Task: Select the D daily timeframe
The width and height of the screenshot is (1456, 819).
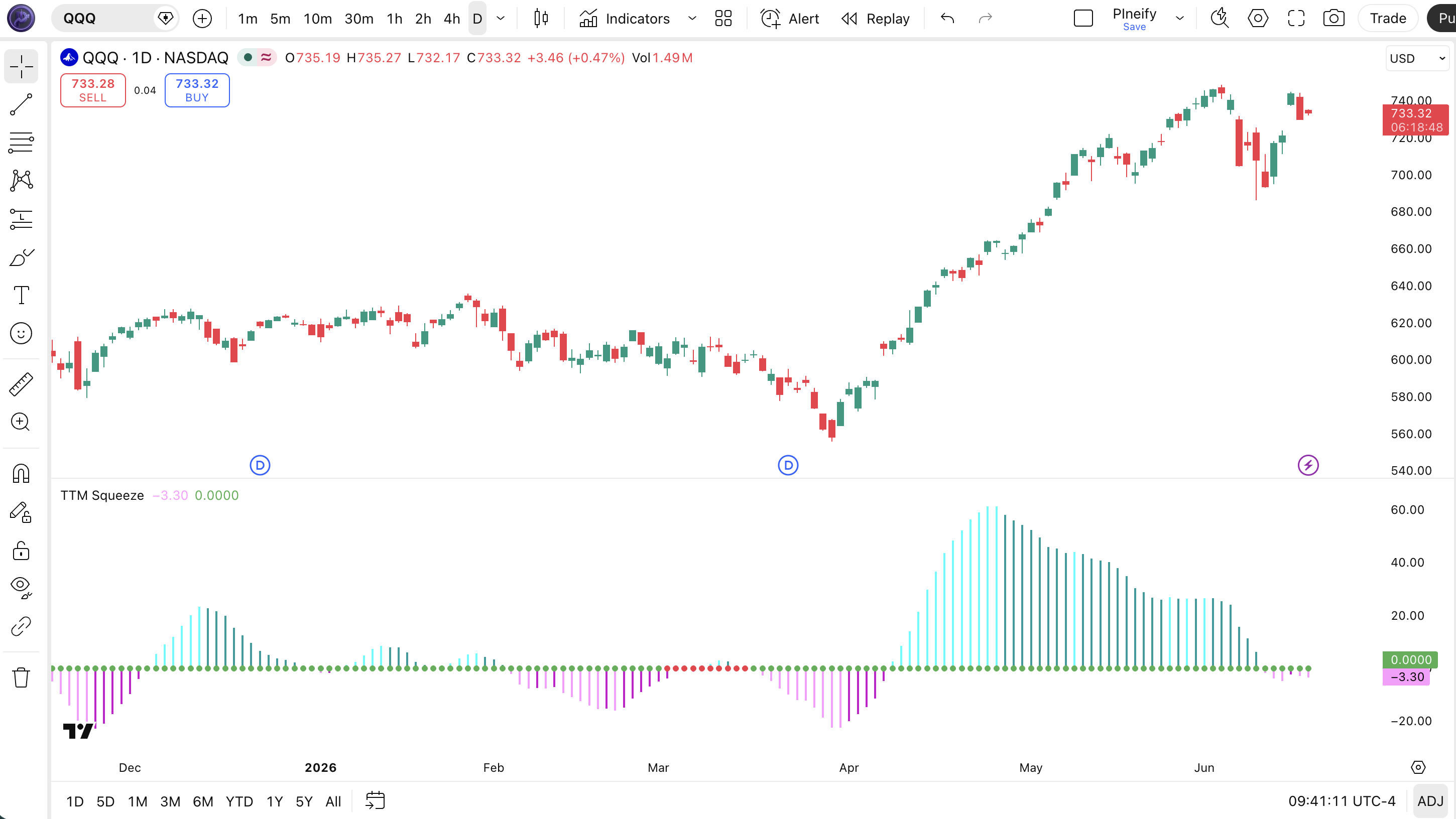Action: (477, 19)
